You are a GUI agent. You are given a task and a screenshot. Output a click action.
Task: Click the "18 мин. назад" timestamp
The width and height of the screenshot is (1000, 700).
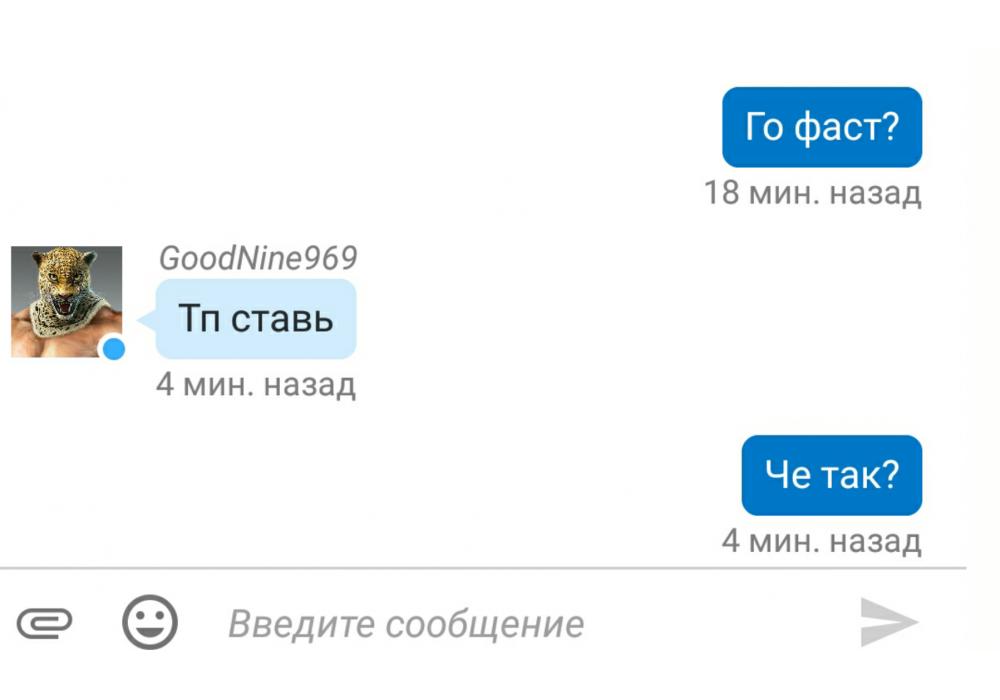(812, 192)
